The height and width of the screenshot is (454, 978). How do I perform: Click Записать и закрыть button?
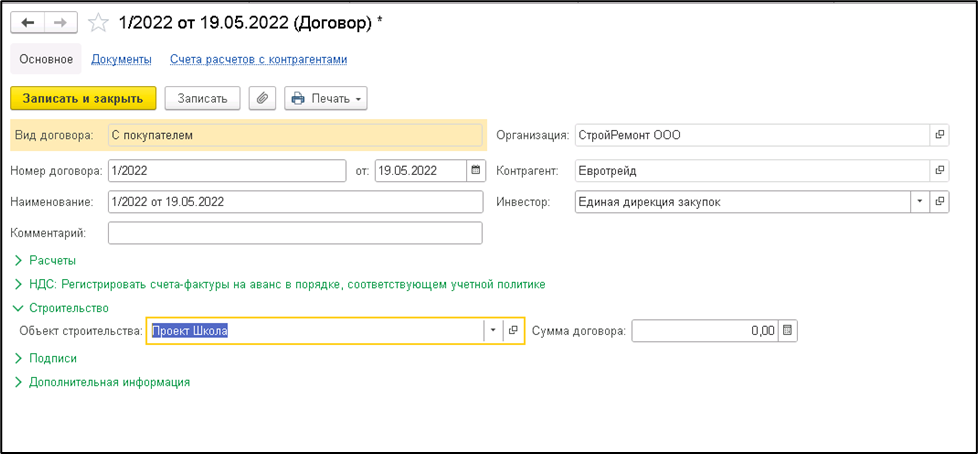83,98
